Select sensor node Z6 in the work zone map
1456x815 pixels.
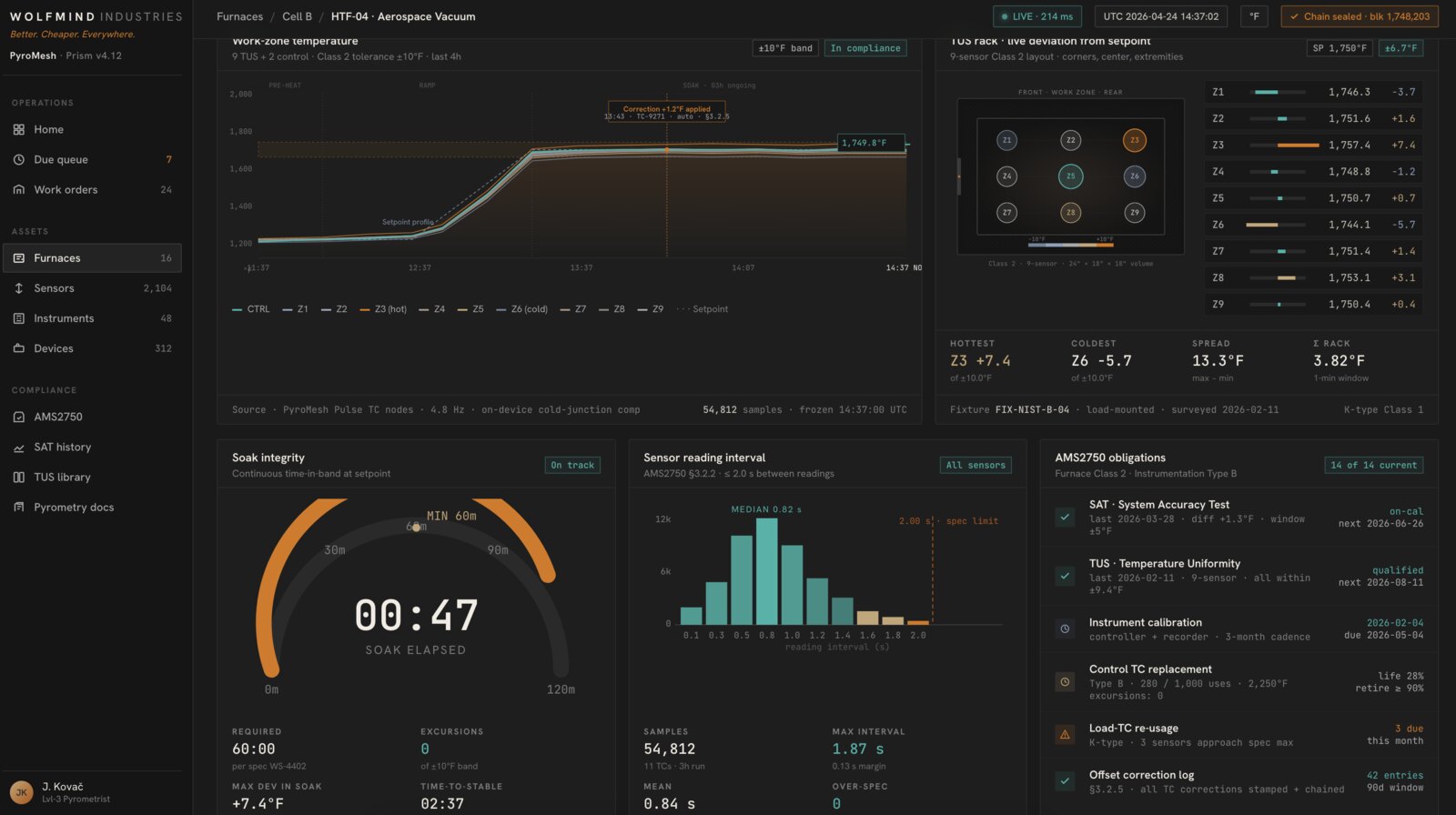tap(1134, 176)
